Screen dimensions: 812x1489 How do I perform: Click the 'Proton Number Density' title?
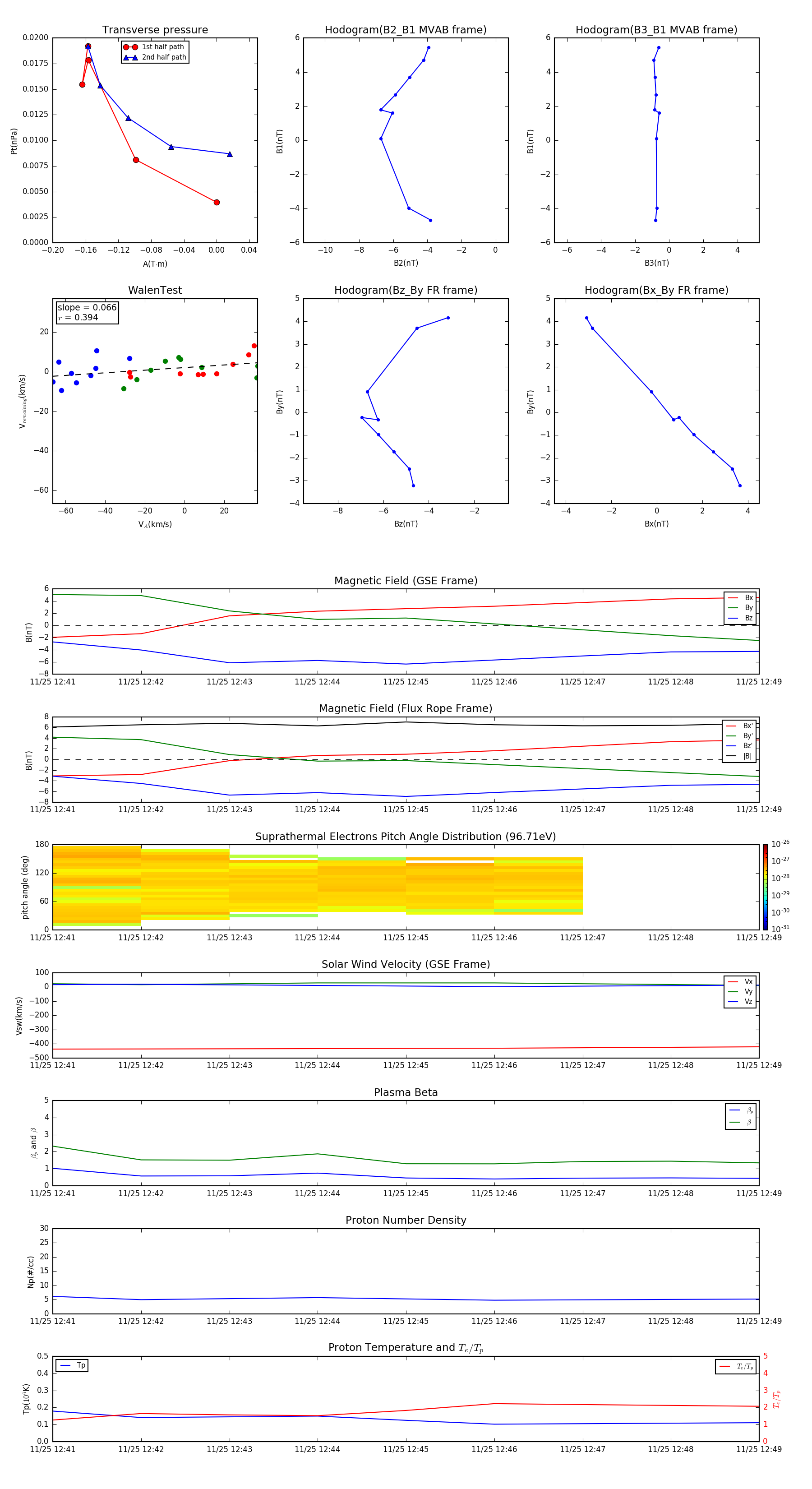pos(406,1220)
